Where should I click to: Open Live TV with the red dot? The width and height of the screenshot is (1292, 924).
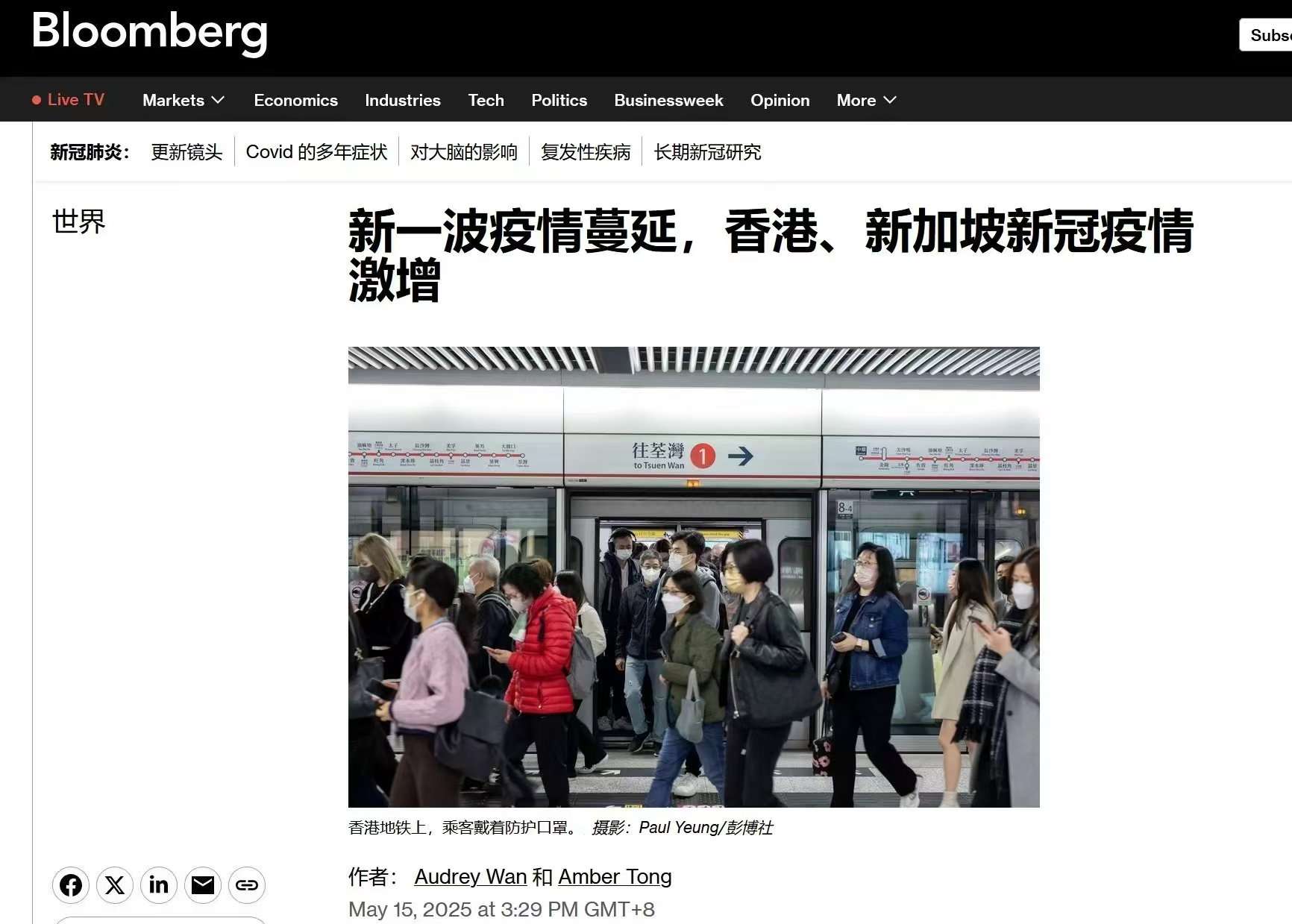click(x=68, y=100)
